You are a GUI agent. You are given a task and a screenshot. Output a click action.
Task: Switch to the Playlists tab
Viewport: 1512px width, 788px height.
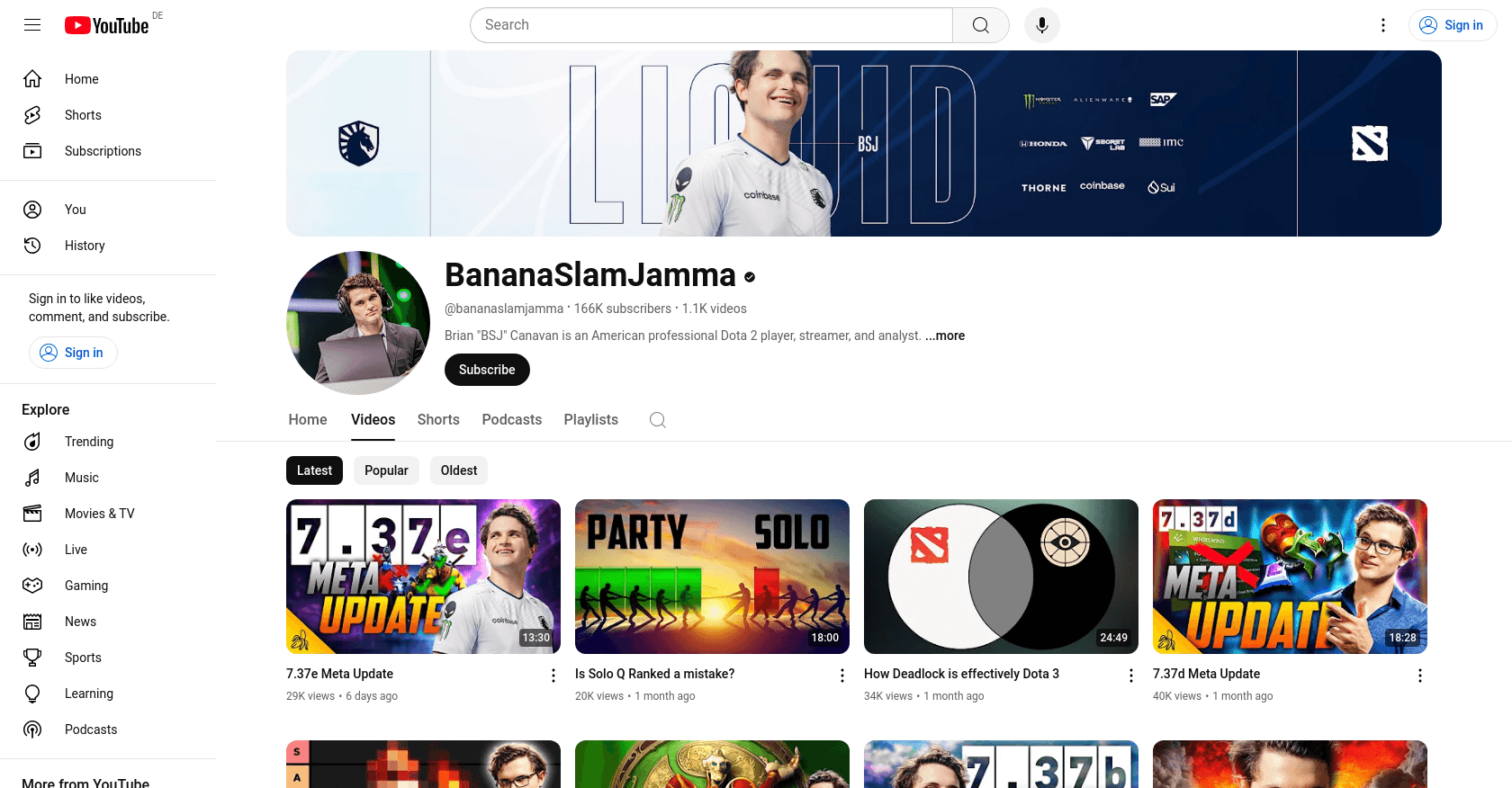click(x=590, y=420)
